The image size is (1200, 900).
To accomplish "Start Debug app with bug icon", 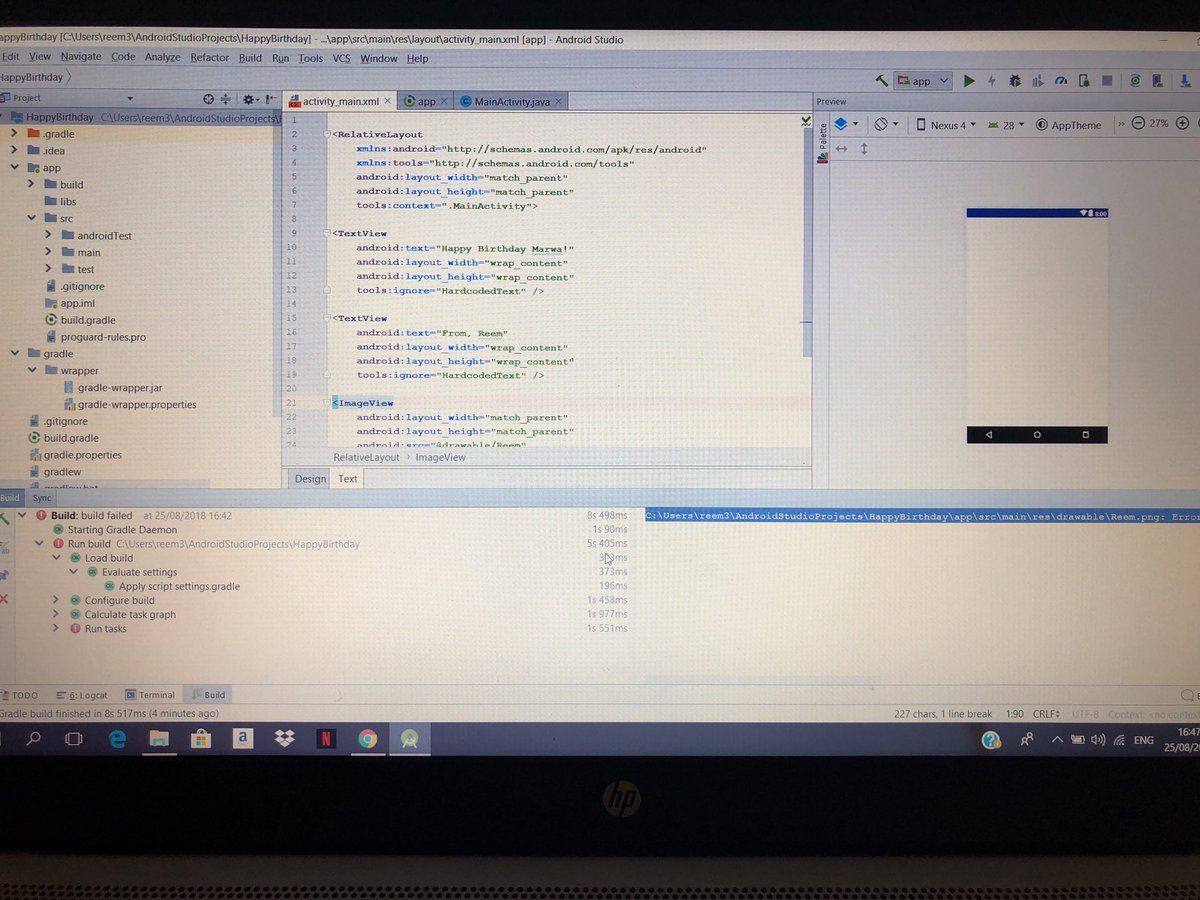I will coord(1015,81).
